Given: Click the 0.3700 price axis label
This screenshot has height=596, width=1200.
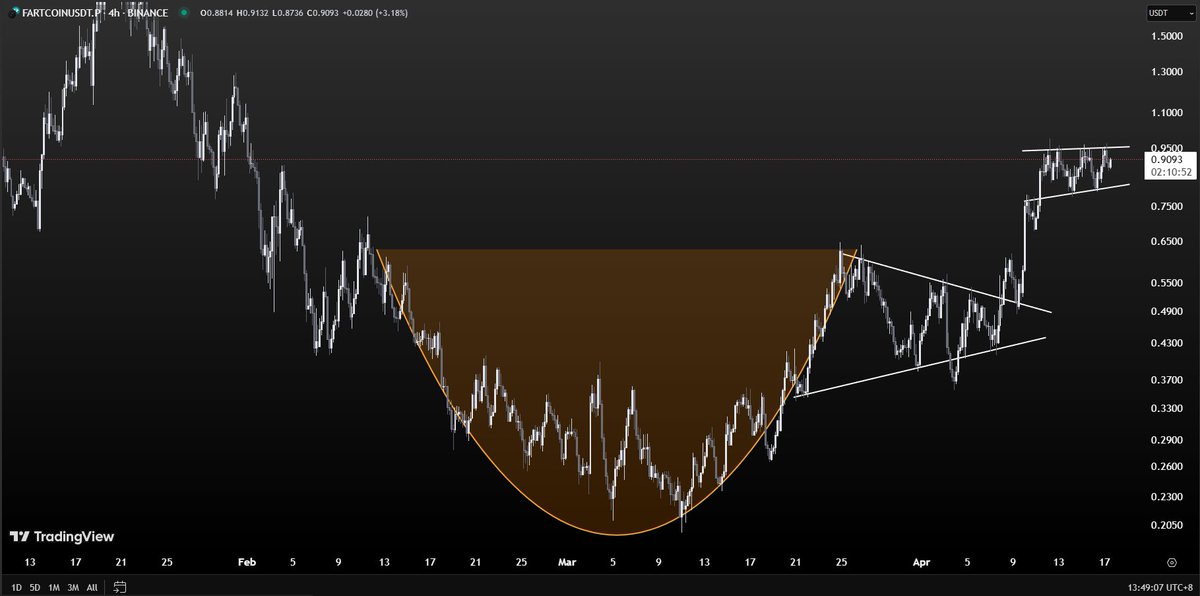Looking at the screenshot, I should coord(1167,381).
